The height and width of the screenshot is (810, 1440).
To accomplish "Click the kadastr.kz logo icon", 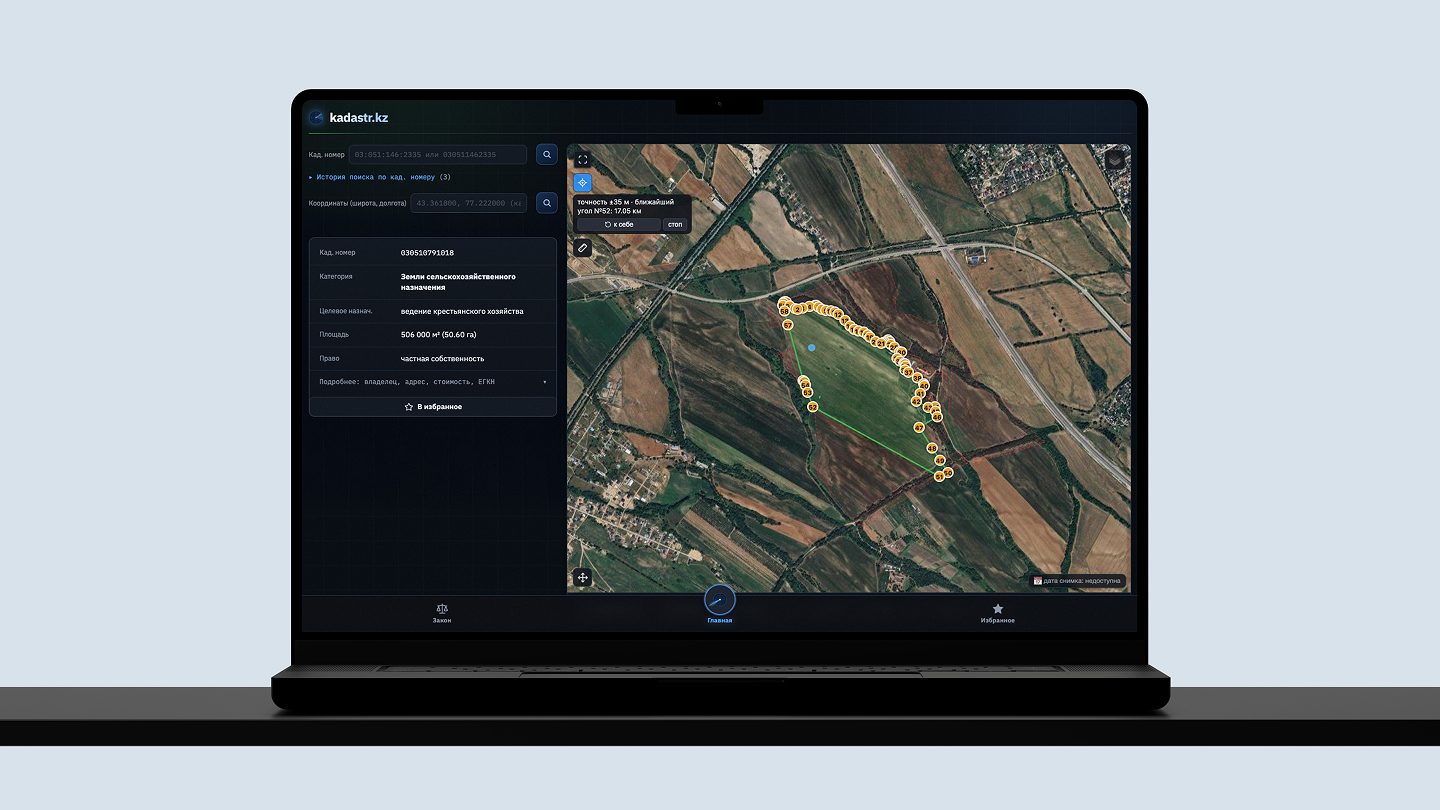I will (x=317, y=117).
